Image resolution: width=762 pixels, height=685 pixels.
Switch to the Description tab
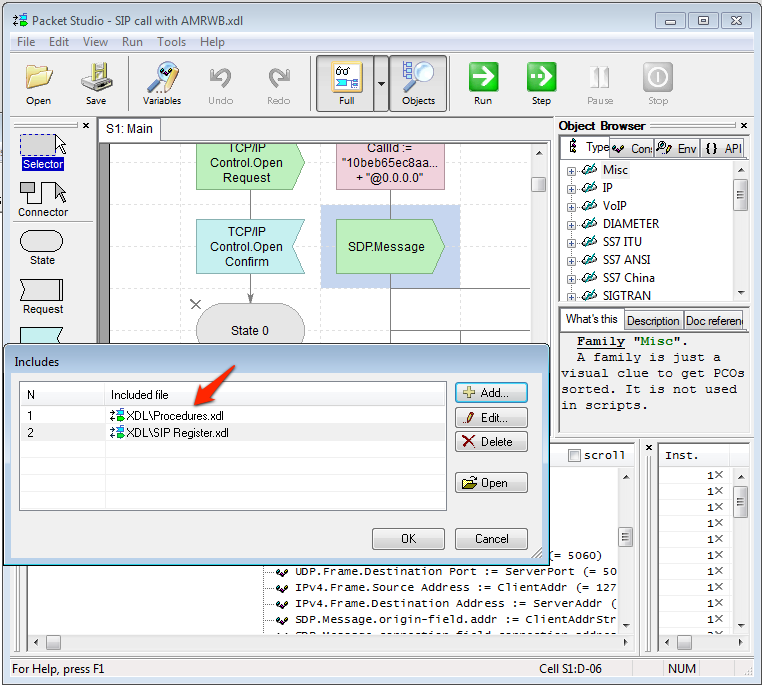(652, 321)
